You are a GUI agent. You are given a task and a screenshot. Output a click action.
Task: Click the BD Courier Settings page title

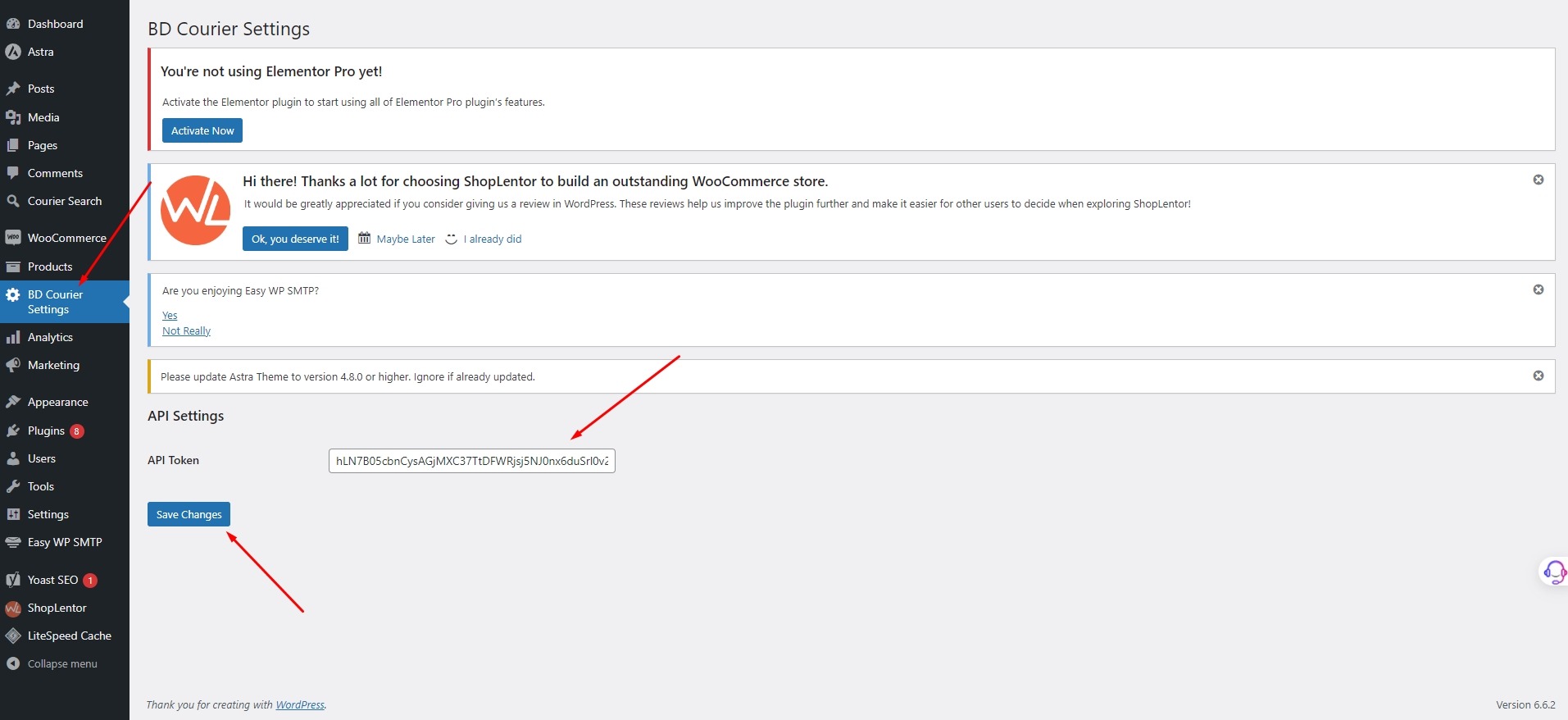(x=229, y=29)
